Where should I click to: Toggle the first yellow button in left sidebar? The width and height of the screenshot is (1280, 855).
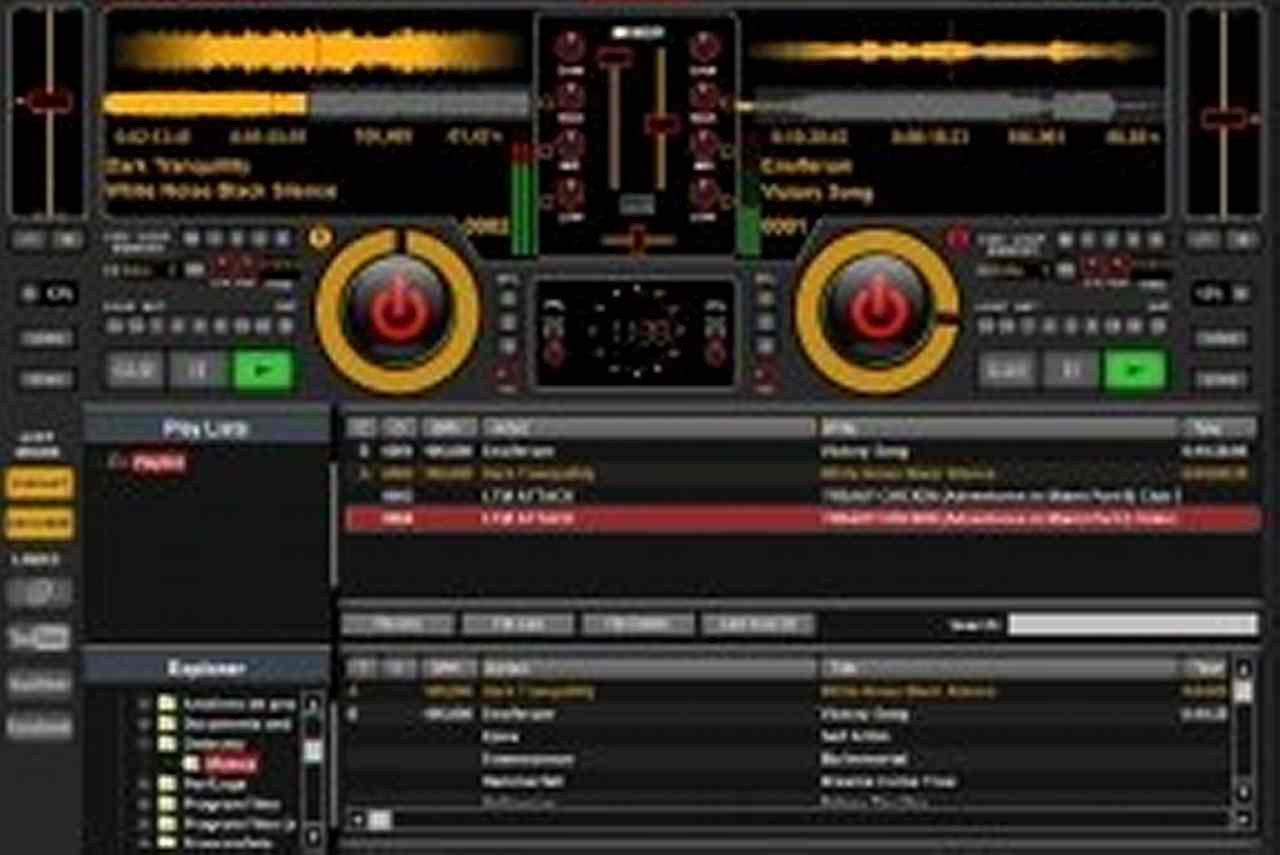[40, 484]
